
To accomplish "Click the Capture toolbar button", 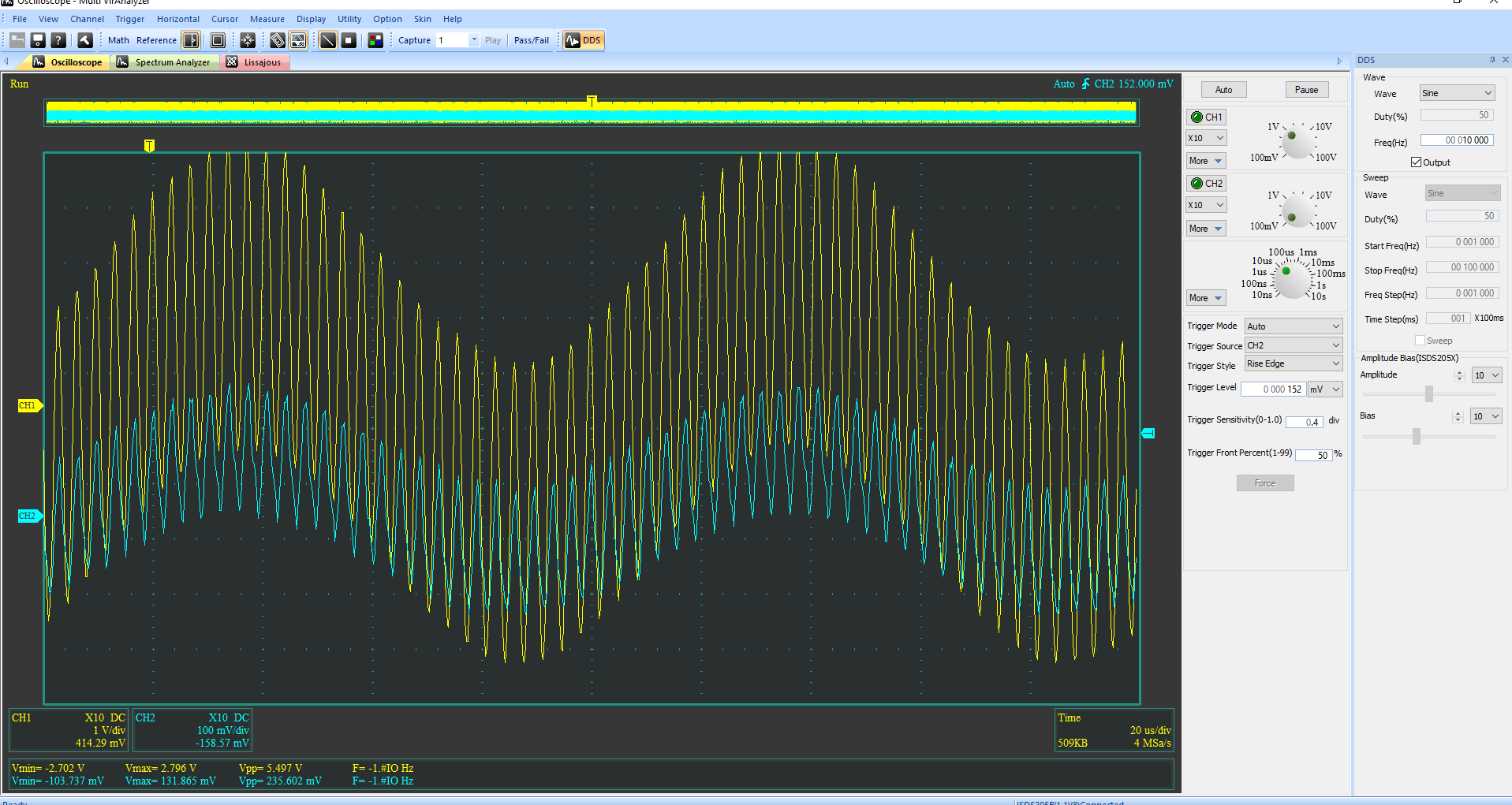I will coord(414,40).
